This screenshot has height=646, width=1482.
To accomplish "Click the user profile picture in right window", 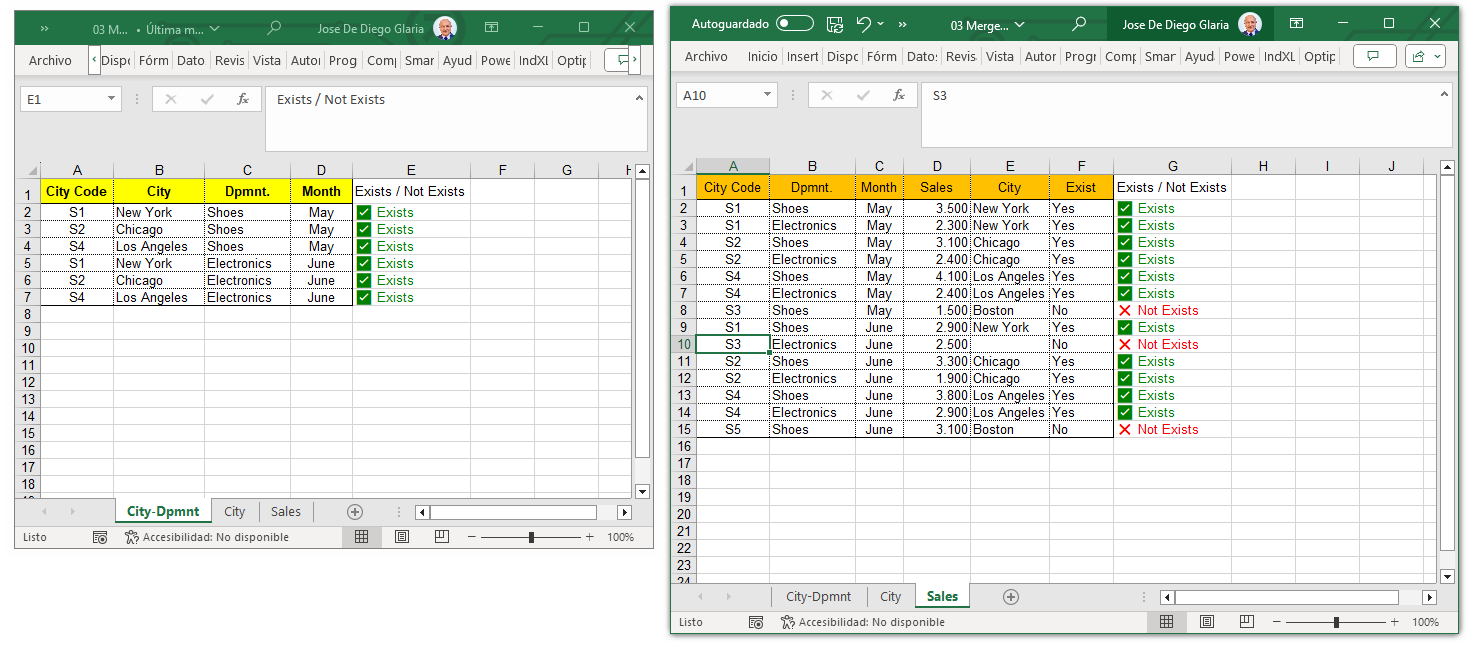I will (x=1250, y=25).
